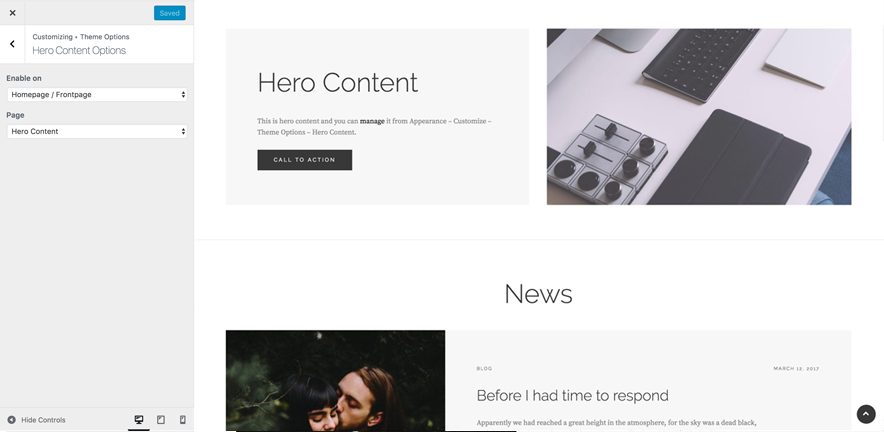Screen dimensions: 884x432
Task: Switch to tablet preview icon
Action: click(x=161, y=420)
